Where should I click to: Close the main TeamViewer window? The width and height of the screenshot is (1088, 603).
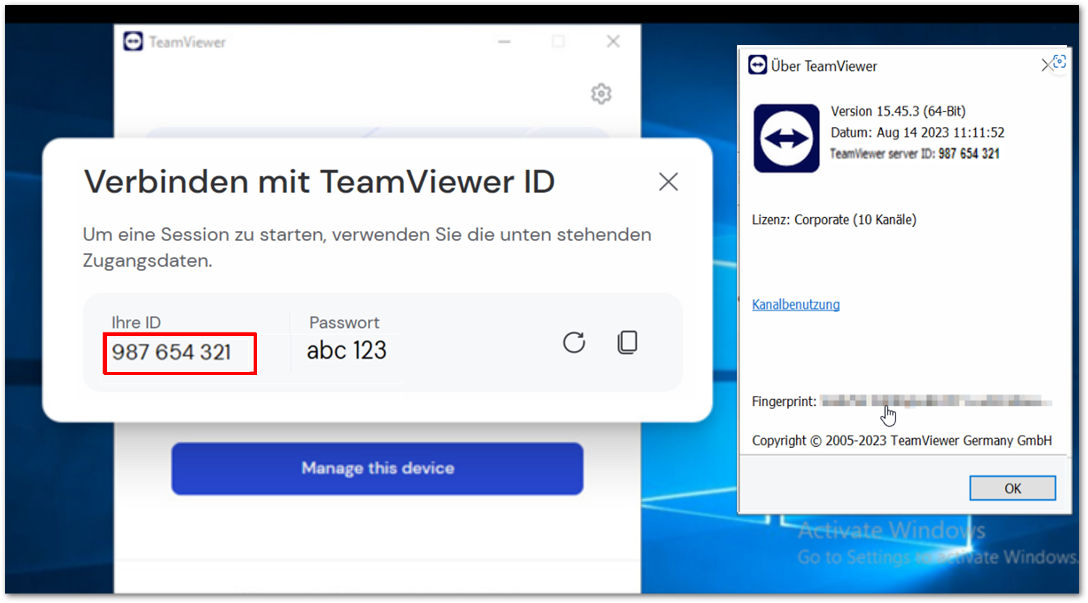pyautogui.click(x=613, y=42)
